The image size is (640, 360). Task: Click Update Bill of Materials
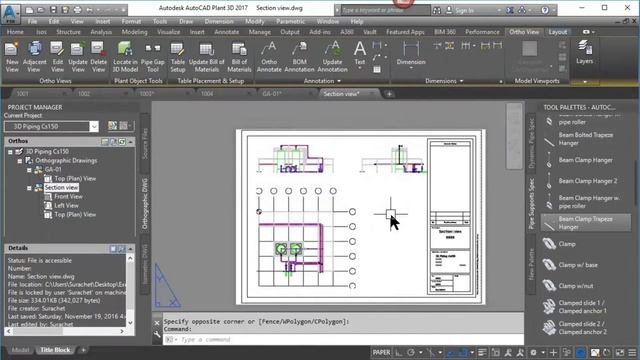coord(207,57)
